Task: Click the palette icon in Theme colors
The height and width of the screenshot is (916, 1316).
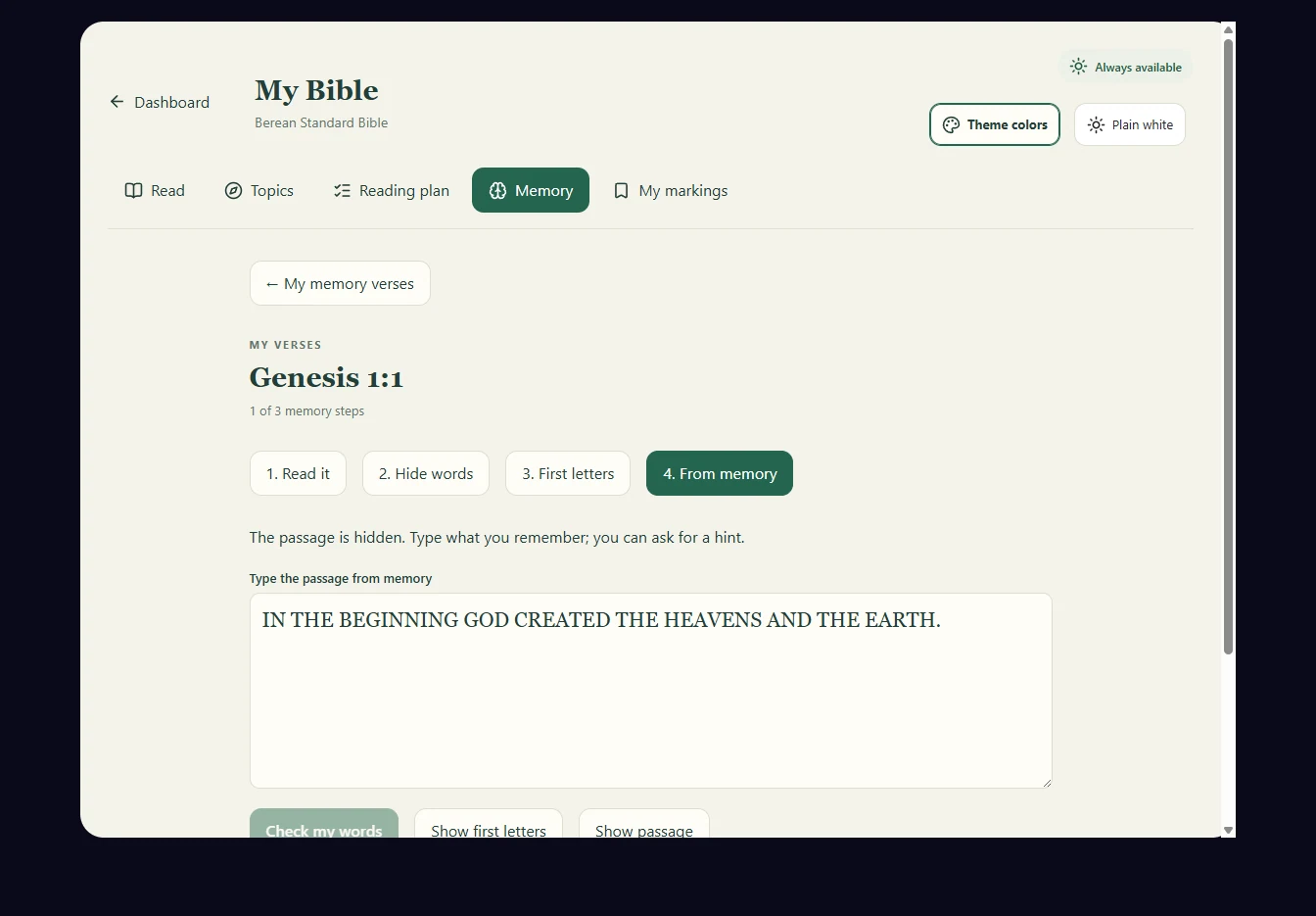Action: 951,124
